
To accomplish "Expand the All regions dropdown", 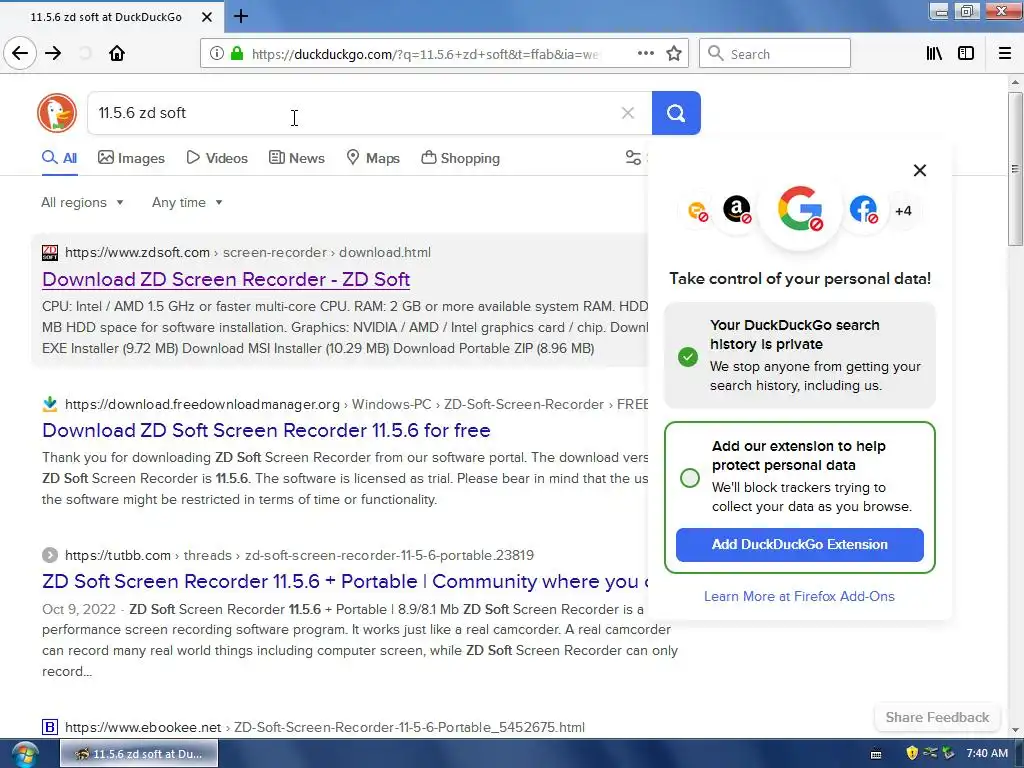I will [x=82, y=202].
